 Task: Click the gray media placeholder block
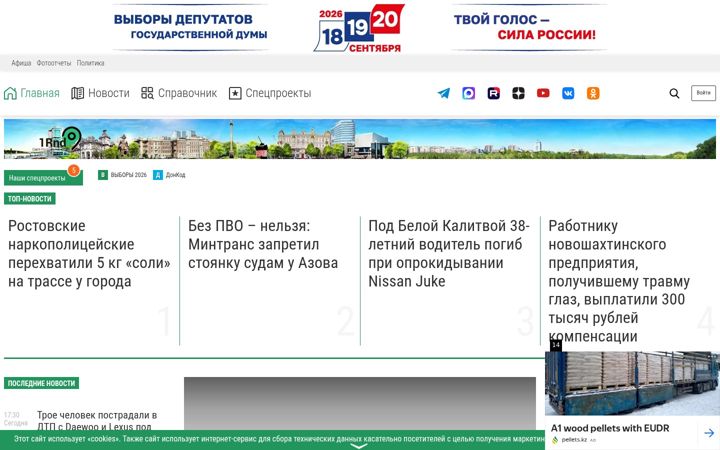[x=360, y=404]
